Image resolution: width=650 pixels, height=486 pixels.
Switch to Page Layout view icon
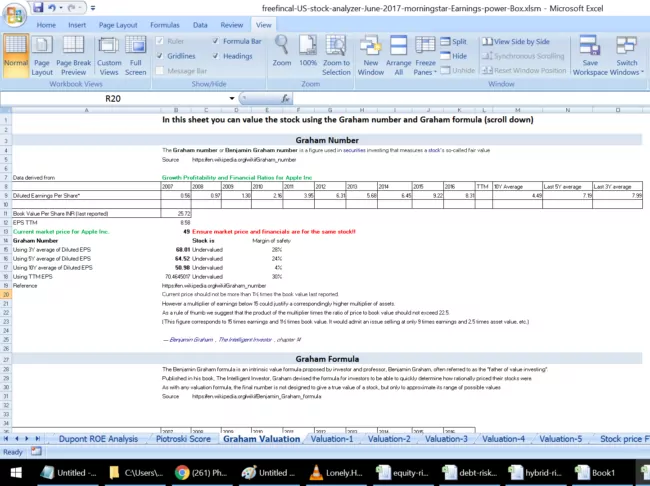point(42,54)
